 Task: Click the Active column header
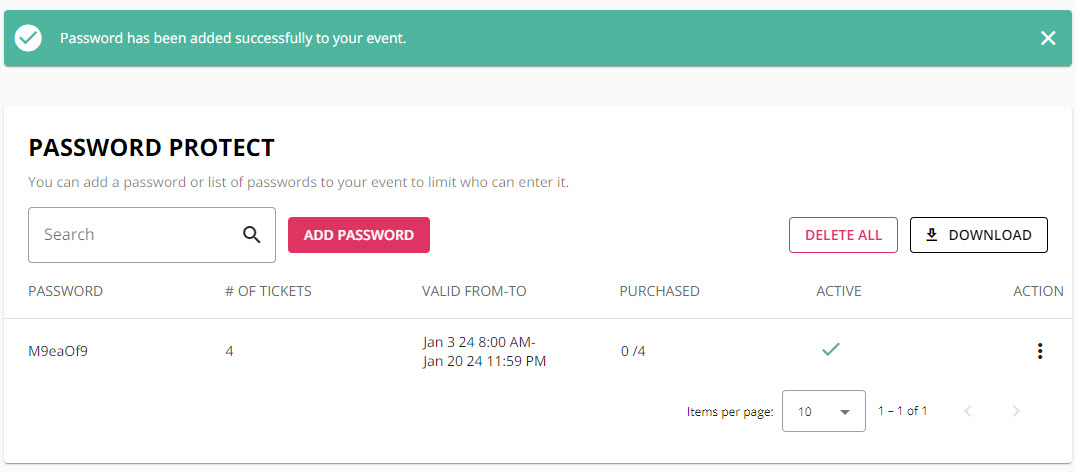tap(839, 291)
